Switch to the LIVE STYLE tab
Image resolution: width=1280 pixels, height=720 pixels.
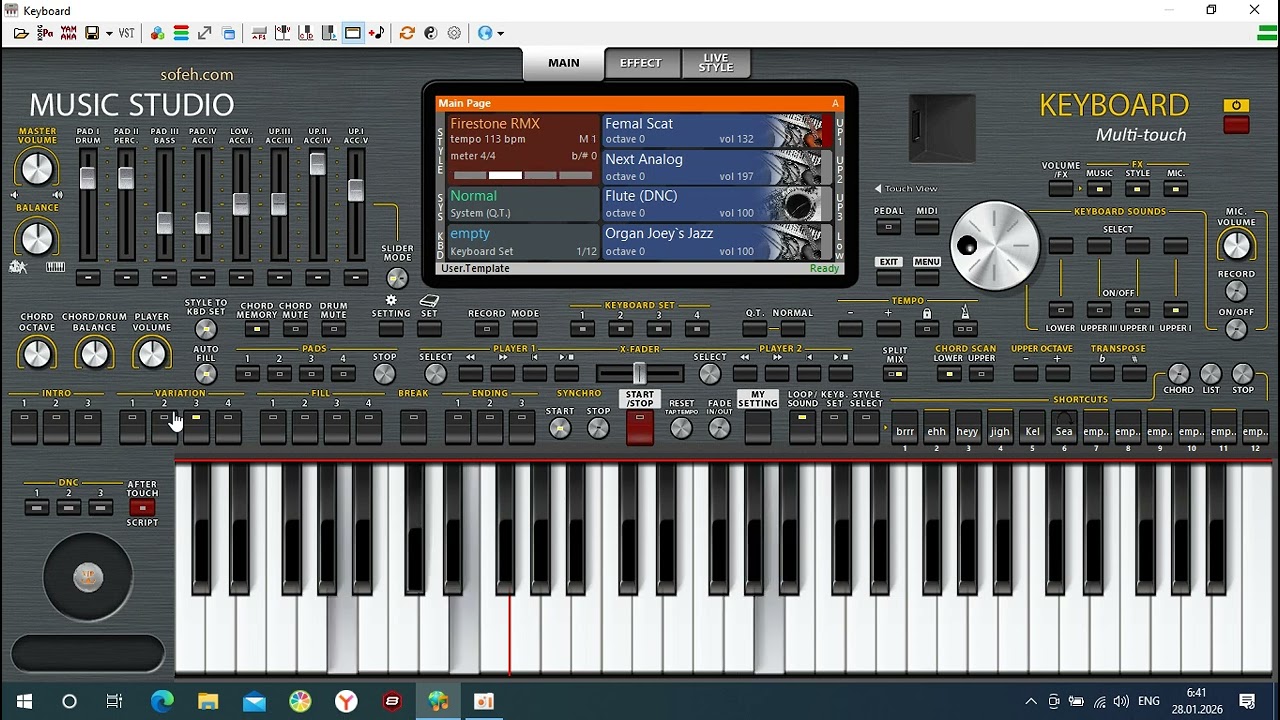pos(716,63)
